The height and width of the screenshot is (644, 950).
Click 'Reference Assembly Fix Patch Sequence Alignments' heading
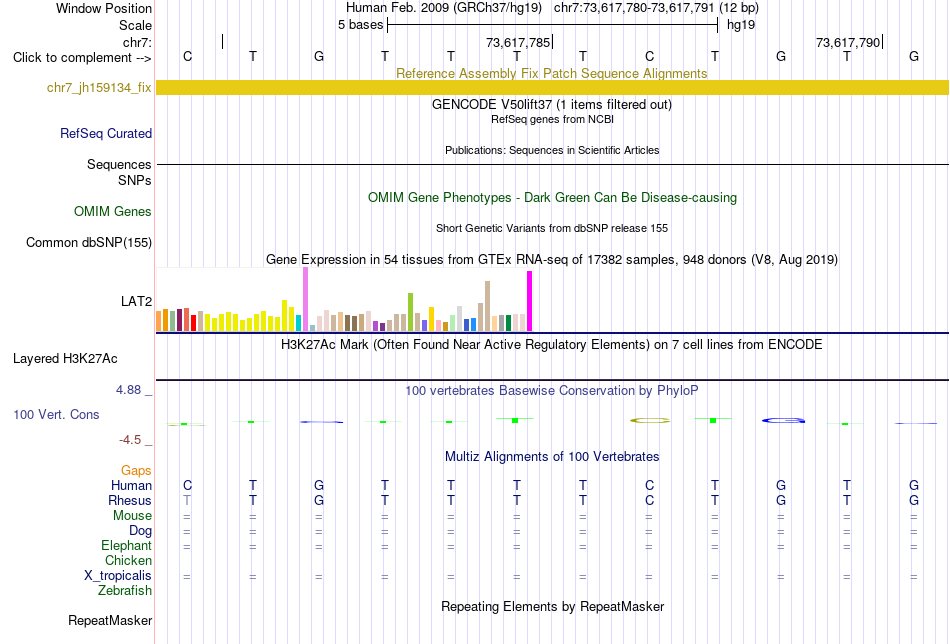pos(552,73)
